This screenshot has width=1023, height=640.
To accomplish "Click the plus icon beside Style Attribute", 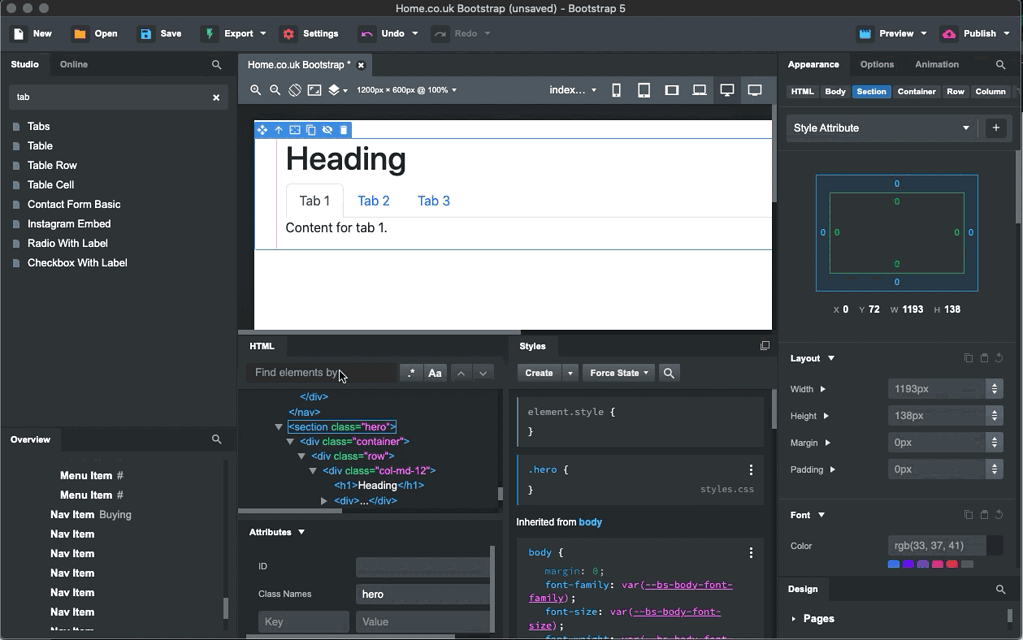I will point(996,128).
